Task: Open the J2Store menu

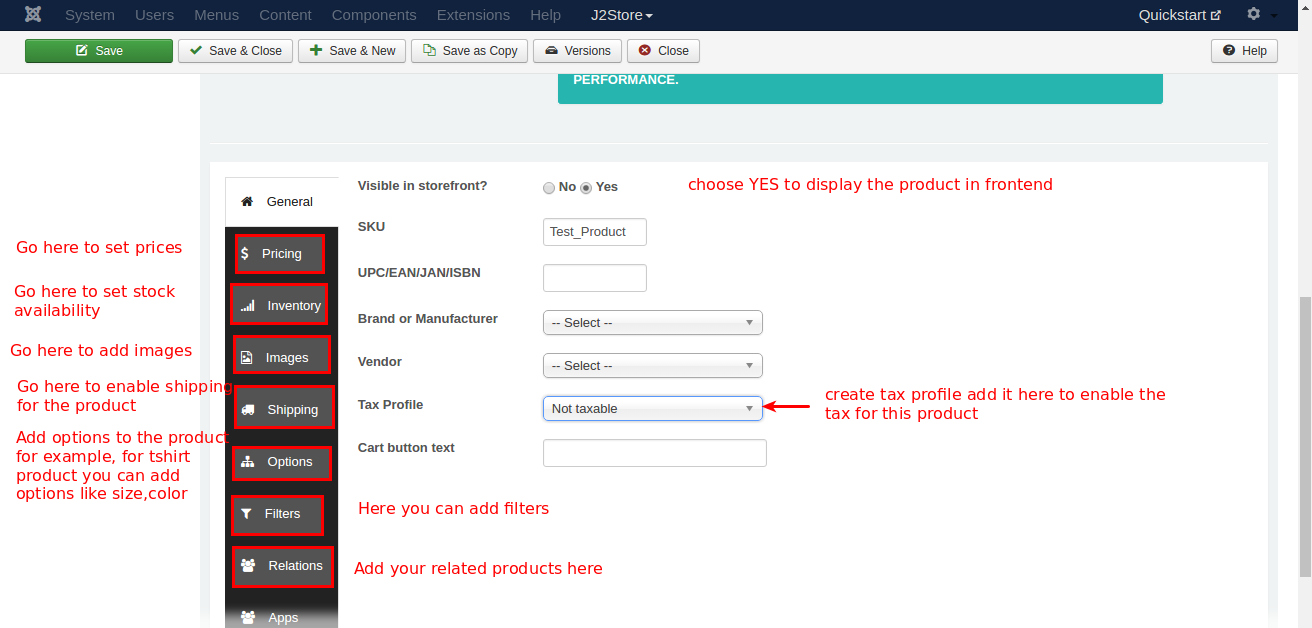Action: coord(621,15)
